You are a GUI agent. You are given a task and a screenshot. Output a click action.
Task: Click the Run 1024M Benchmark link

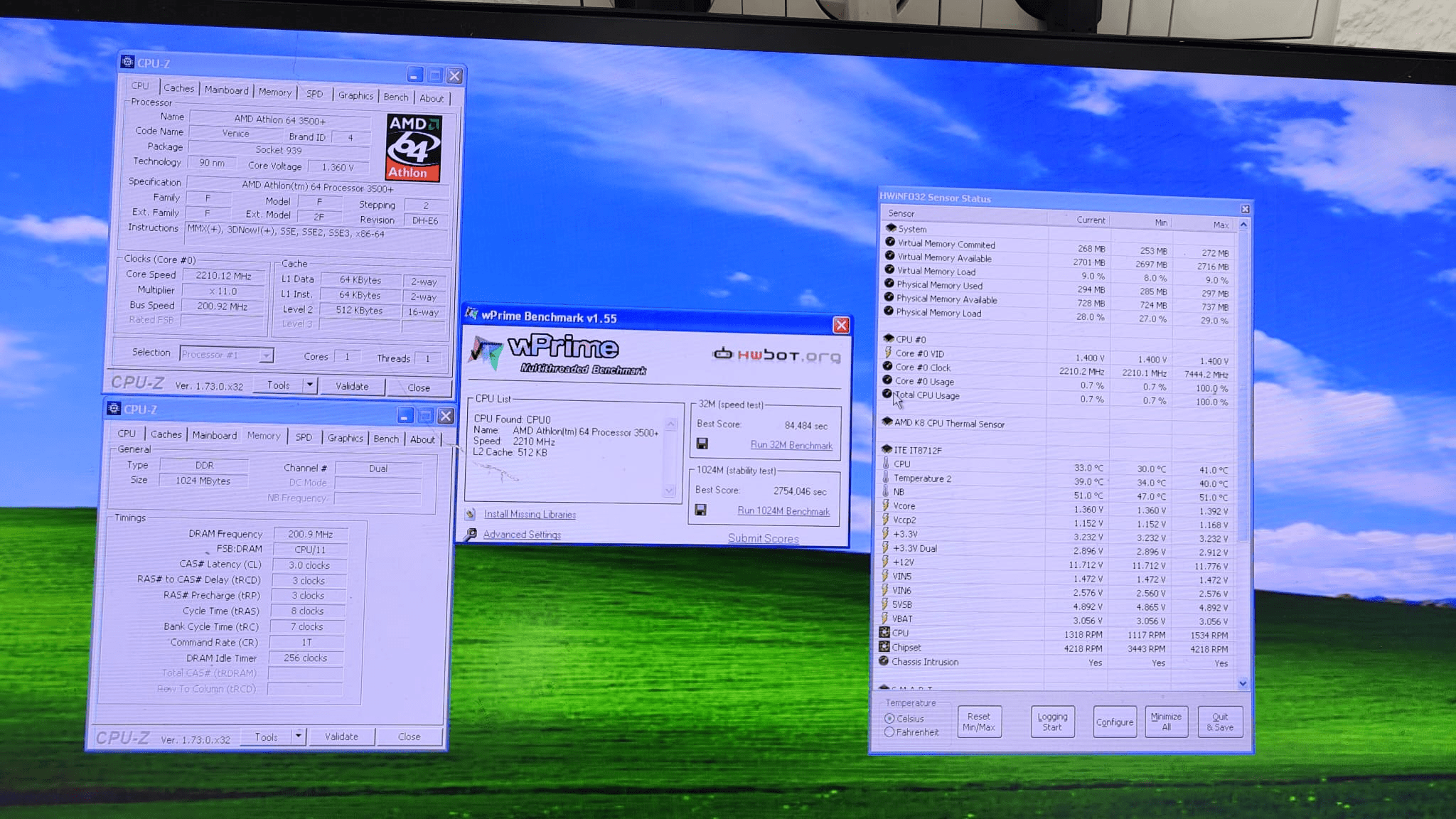pos(783,511)
